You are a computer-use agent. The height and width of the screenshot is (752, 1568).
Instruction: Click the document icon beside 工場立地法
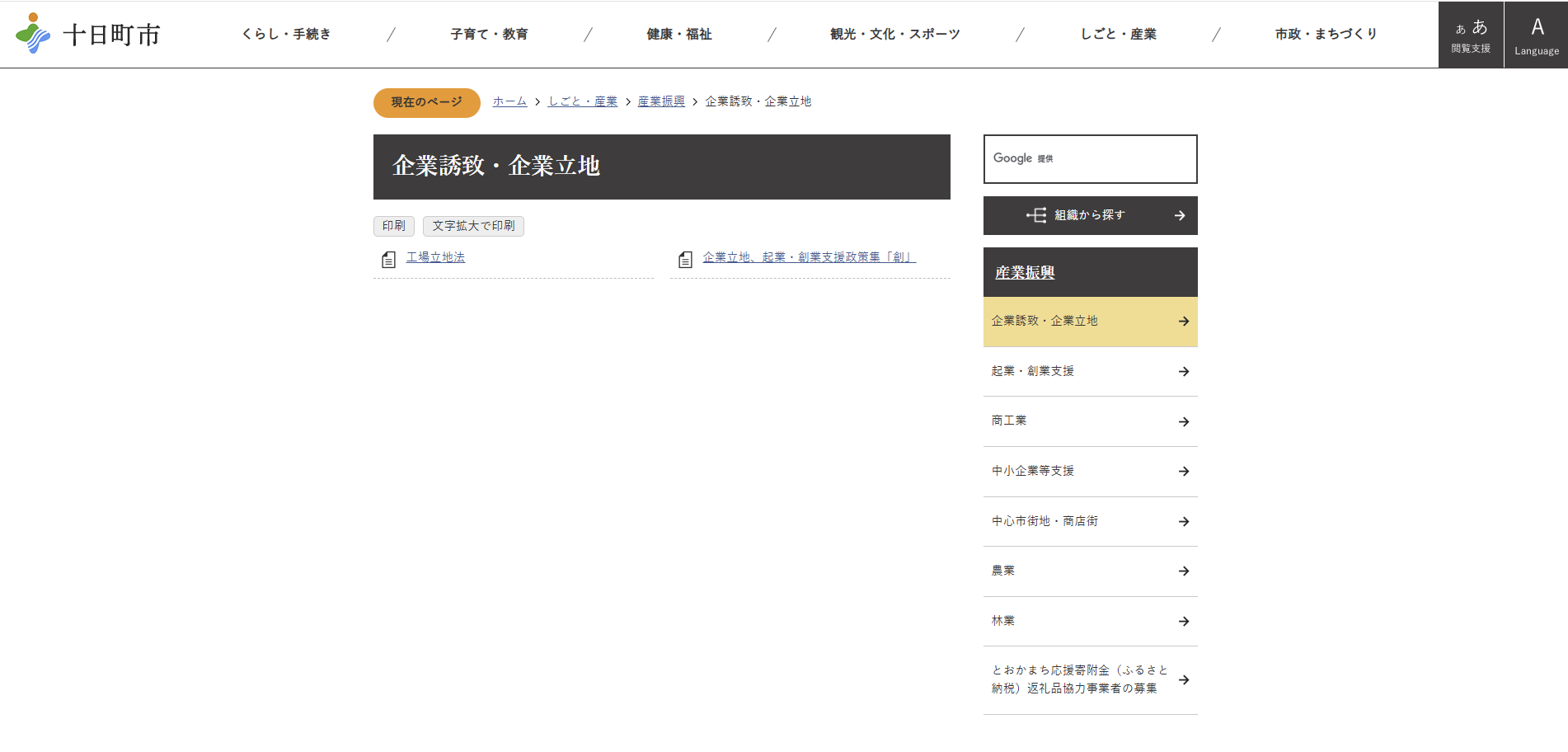click(388, 260)
